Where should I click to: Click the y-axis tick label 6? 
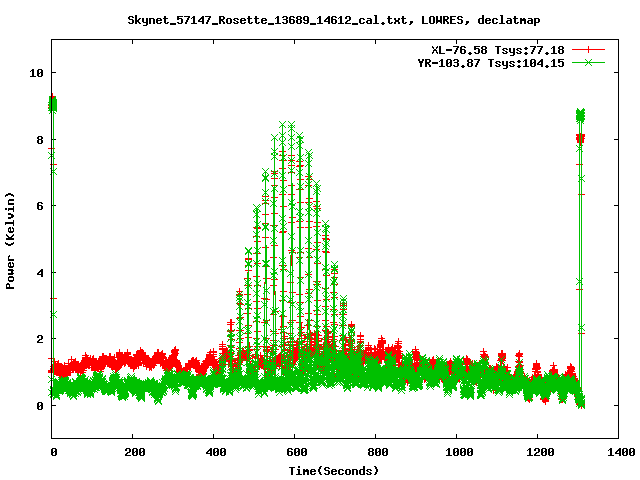coord(40,206)
